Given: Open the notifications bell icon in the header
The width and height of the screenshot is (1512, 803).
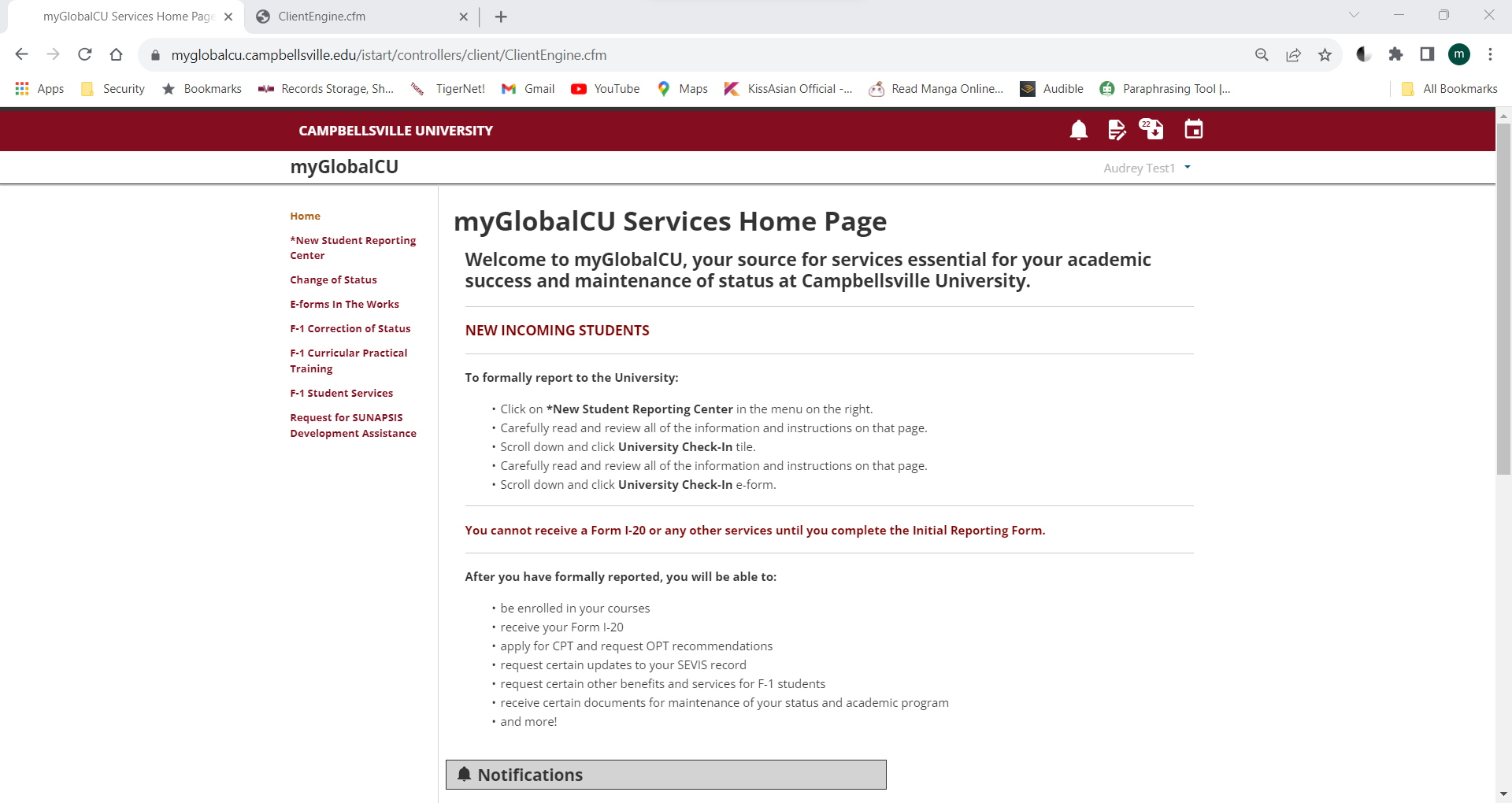Looking at the screenshot, I should [x=1077, y=130].
